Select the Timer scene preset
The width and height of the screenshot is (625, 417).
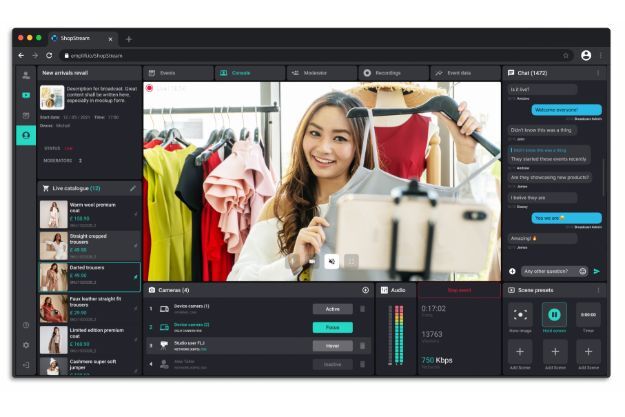coord(588,315)
